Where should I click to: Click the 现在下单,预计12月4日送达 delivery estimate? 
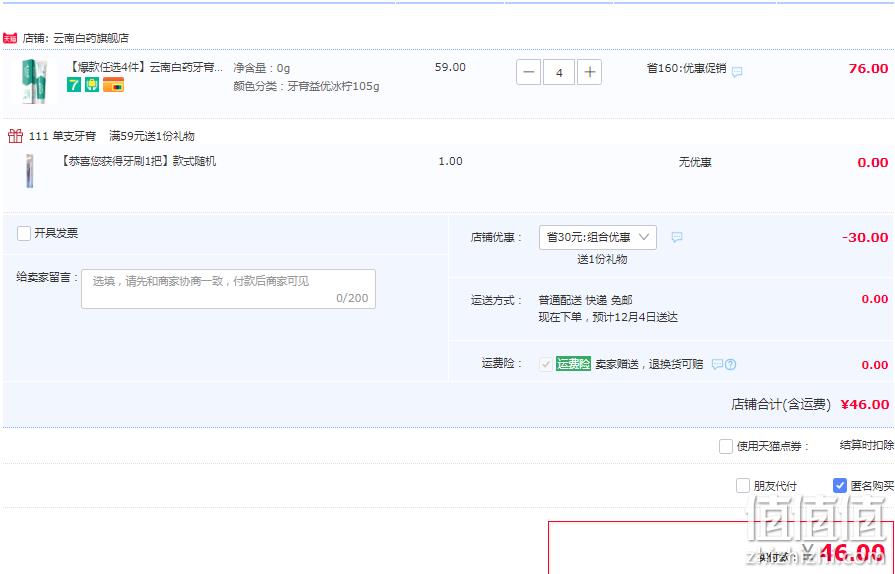click(x=608, y=317)
